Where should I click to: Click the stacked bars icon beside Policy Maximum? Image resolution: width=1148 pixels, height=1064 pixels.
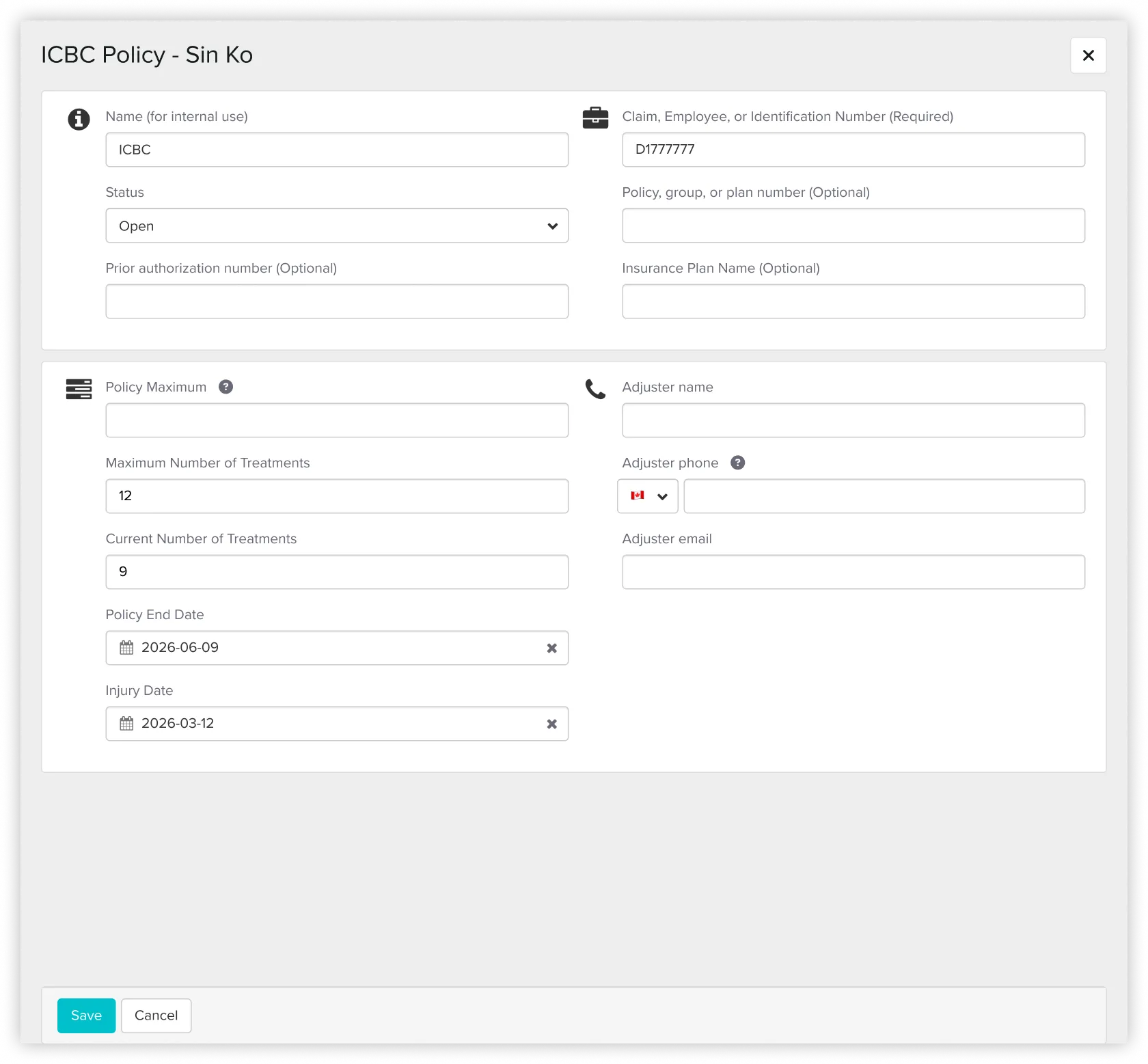point(79,389)
